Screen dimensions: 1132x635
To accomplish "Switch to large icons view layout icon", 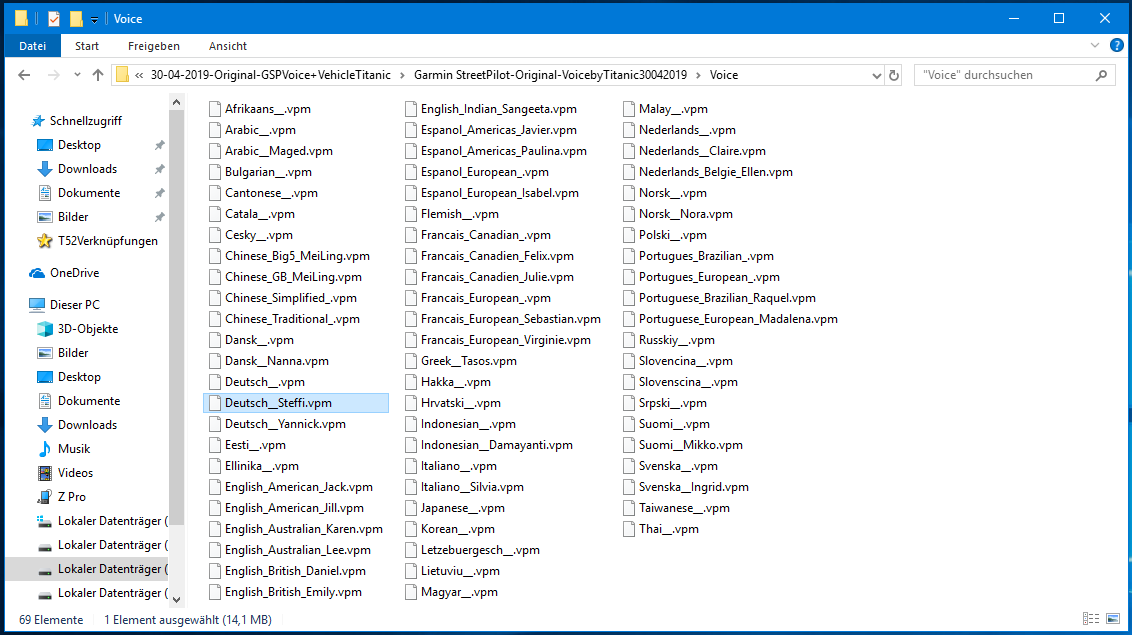I will [x=1113, y=619].
